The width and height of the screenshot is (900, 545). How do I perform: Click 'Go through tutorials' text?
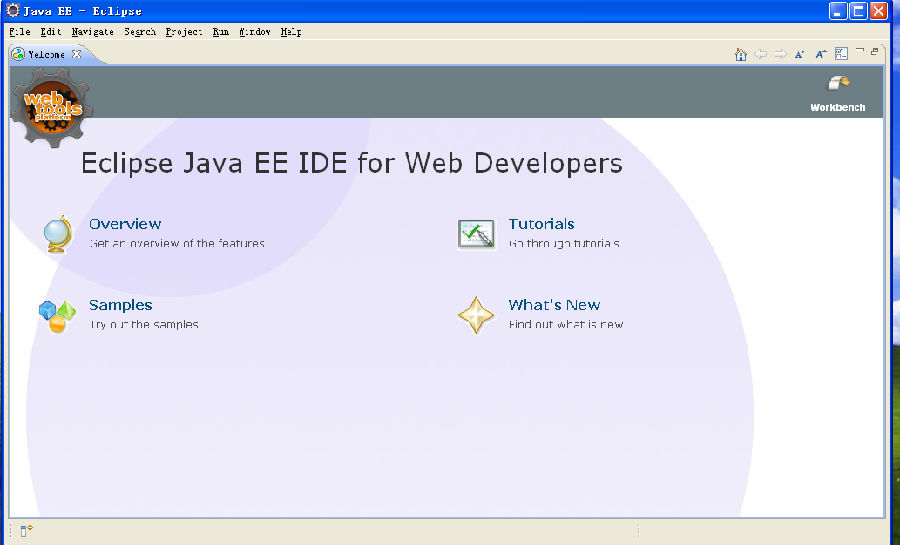point(564,243)
